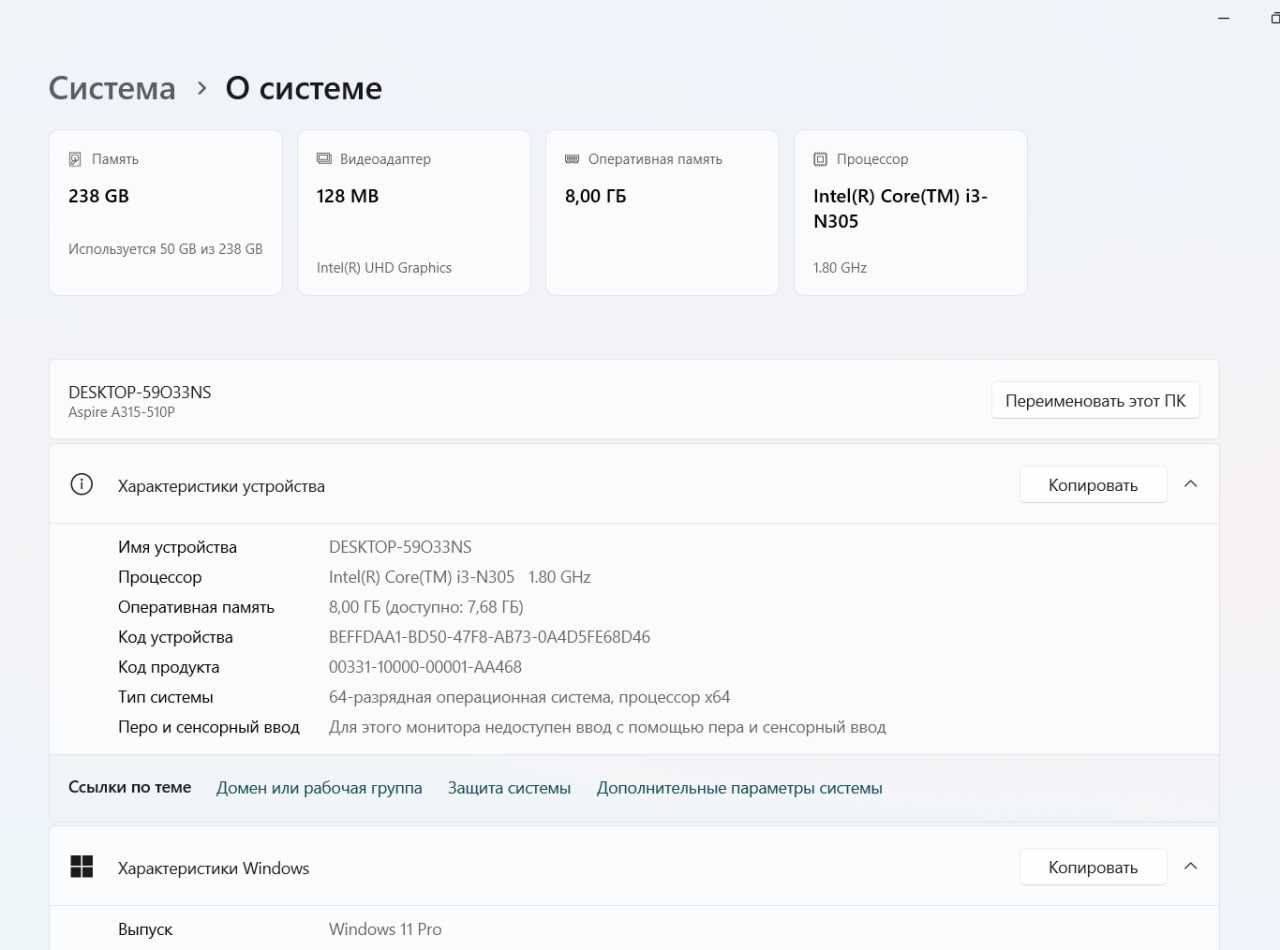
Task: Click the Код устройства label
Action: pos(175,637)
